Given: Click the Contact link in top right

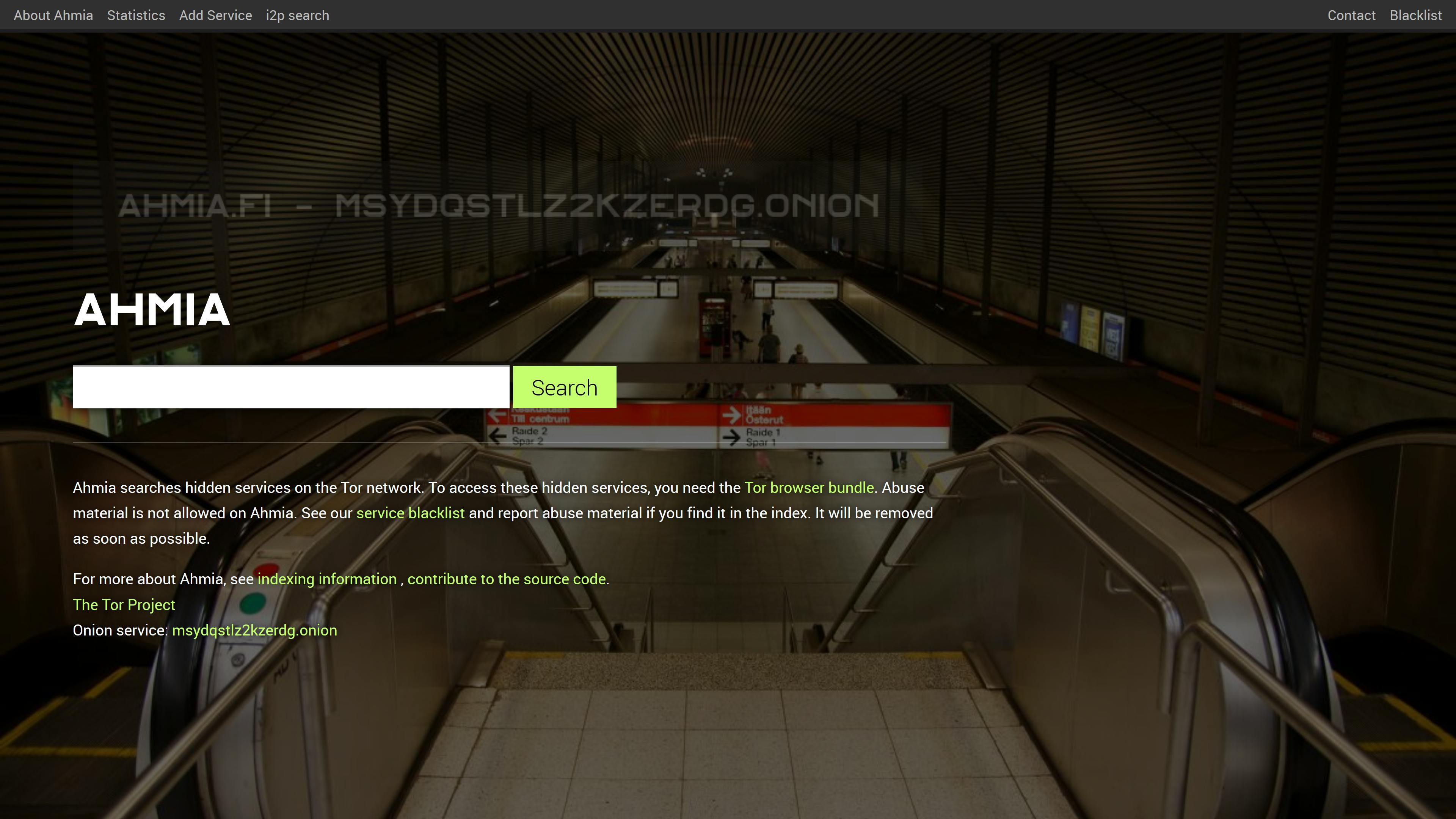Looking at the screenshot, I should [1351, 15].
